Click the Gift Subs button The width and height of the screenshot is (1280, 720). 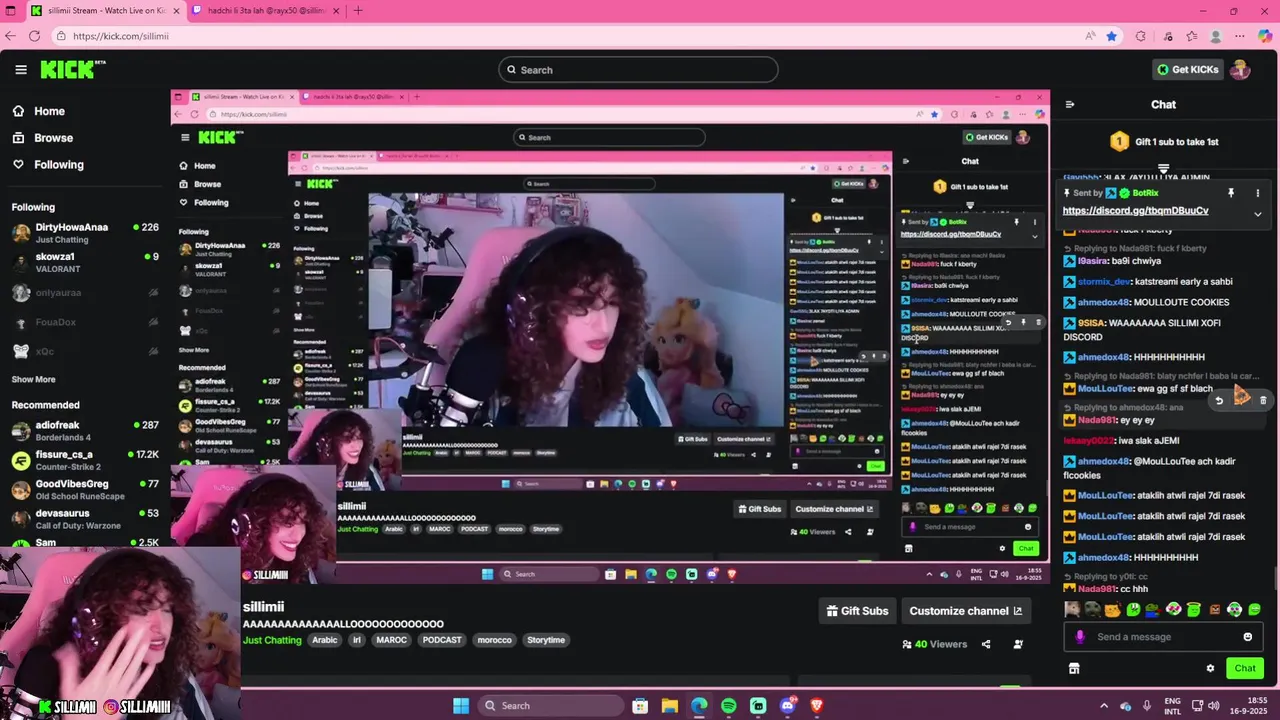click(x=857, y=611)
